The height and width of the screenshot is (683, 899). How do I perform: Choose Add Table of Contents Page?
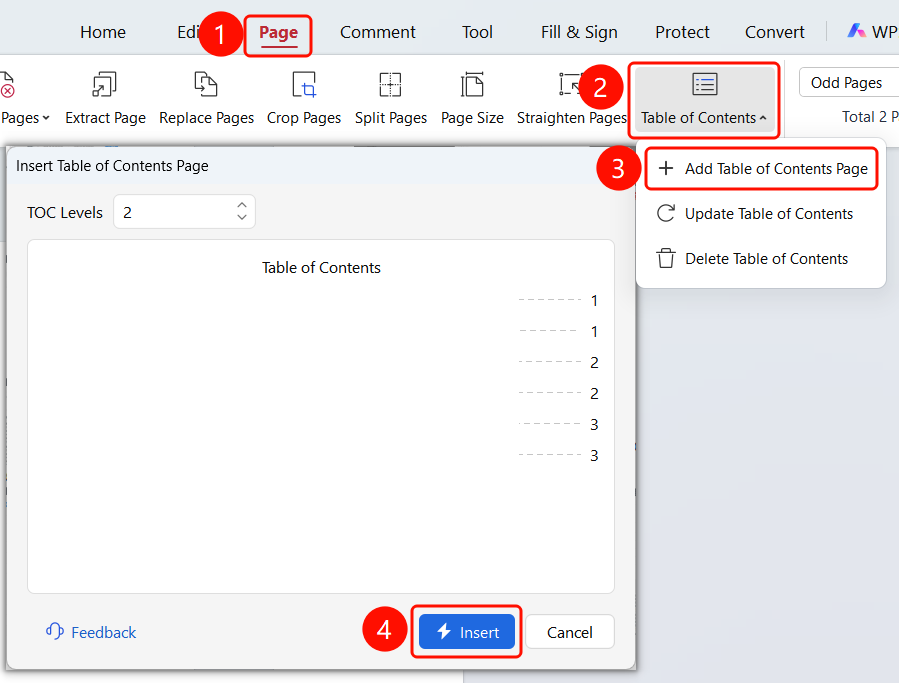coord(761,169)
